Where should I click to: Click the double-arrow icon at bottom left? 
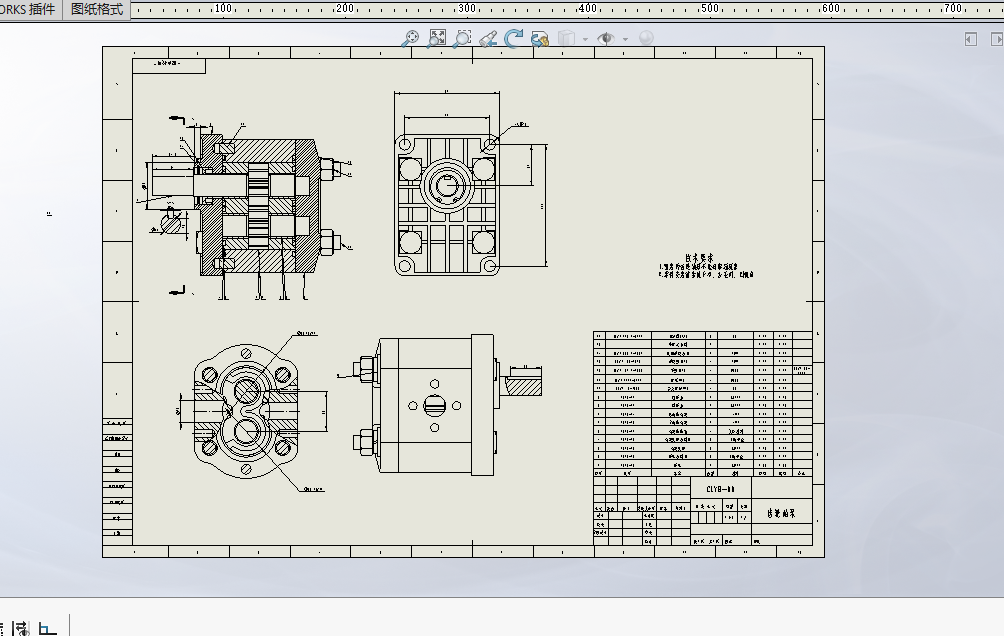[x=19, y=629]
